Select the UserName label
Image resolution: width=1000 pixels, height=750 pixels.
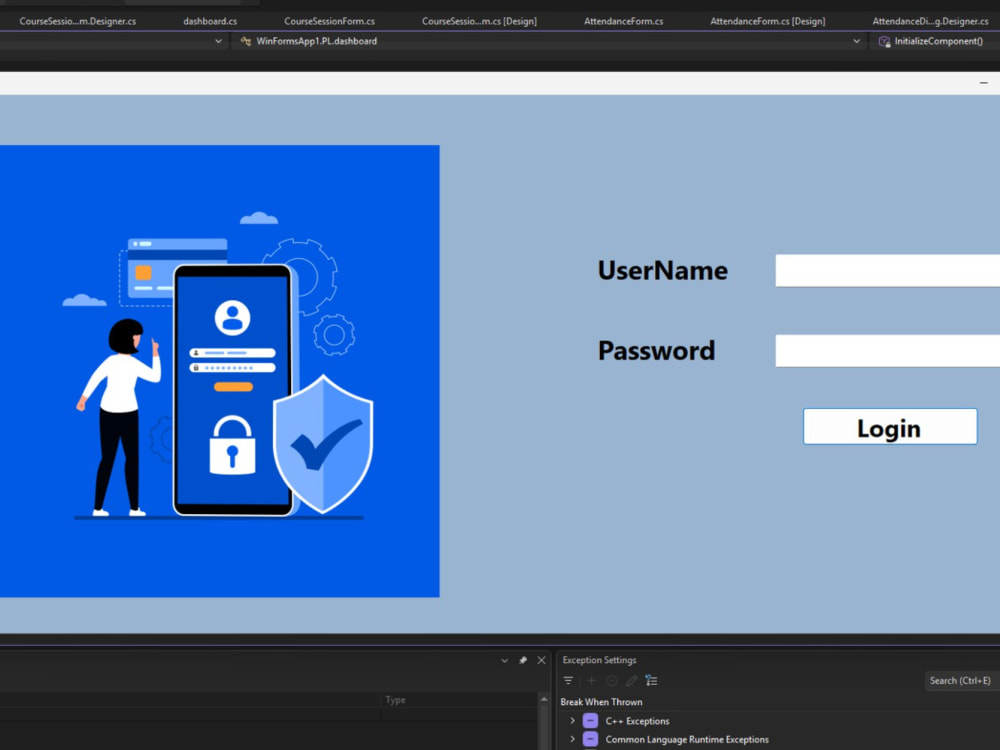[662, 270]
